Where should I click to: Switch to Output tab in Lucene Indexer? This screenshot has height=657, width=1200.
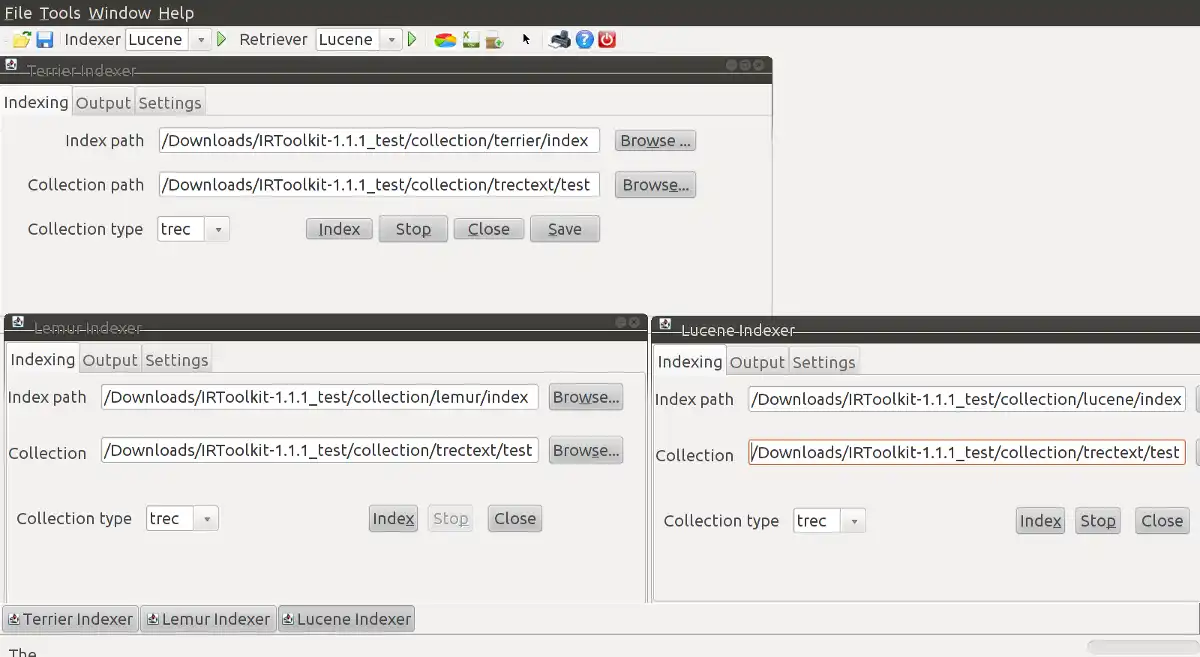pos(757,362)
